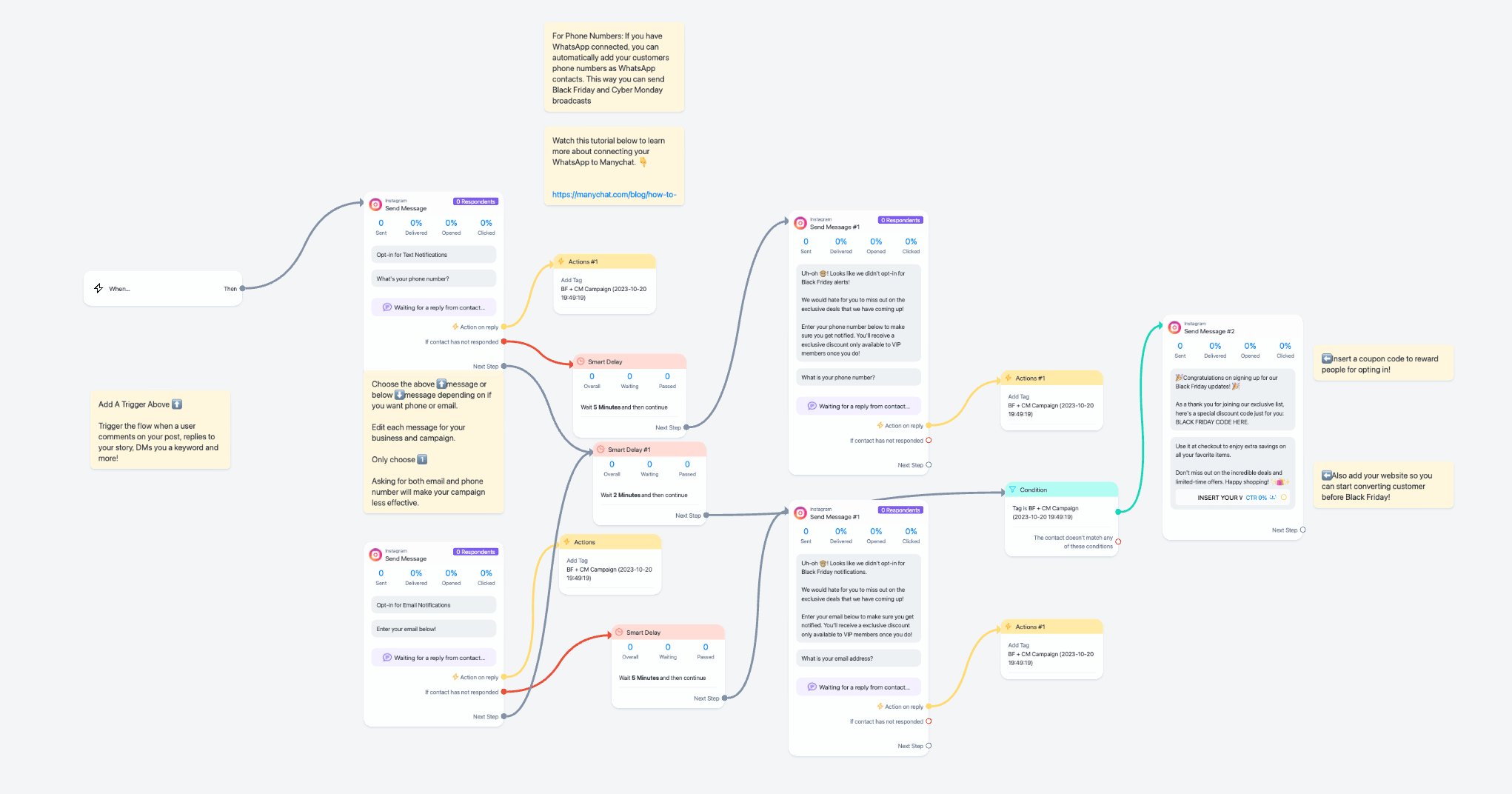Open the manychat.com blog tutorial link
The image size is (1512, 794).
click(x=614, y=195)
